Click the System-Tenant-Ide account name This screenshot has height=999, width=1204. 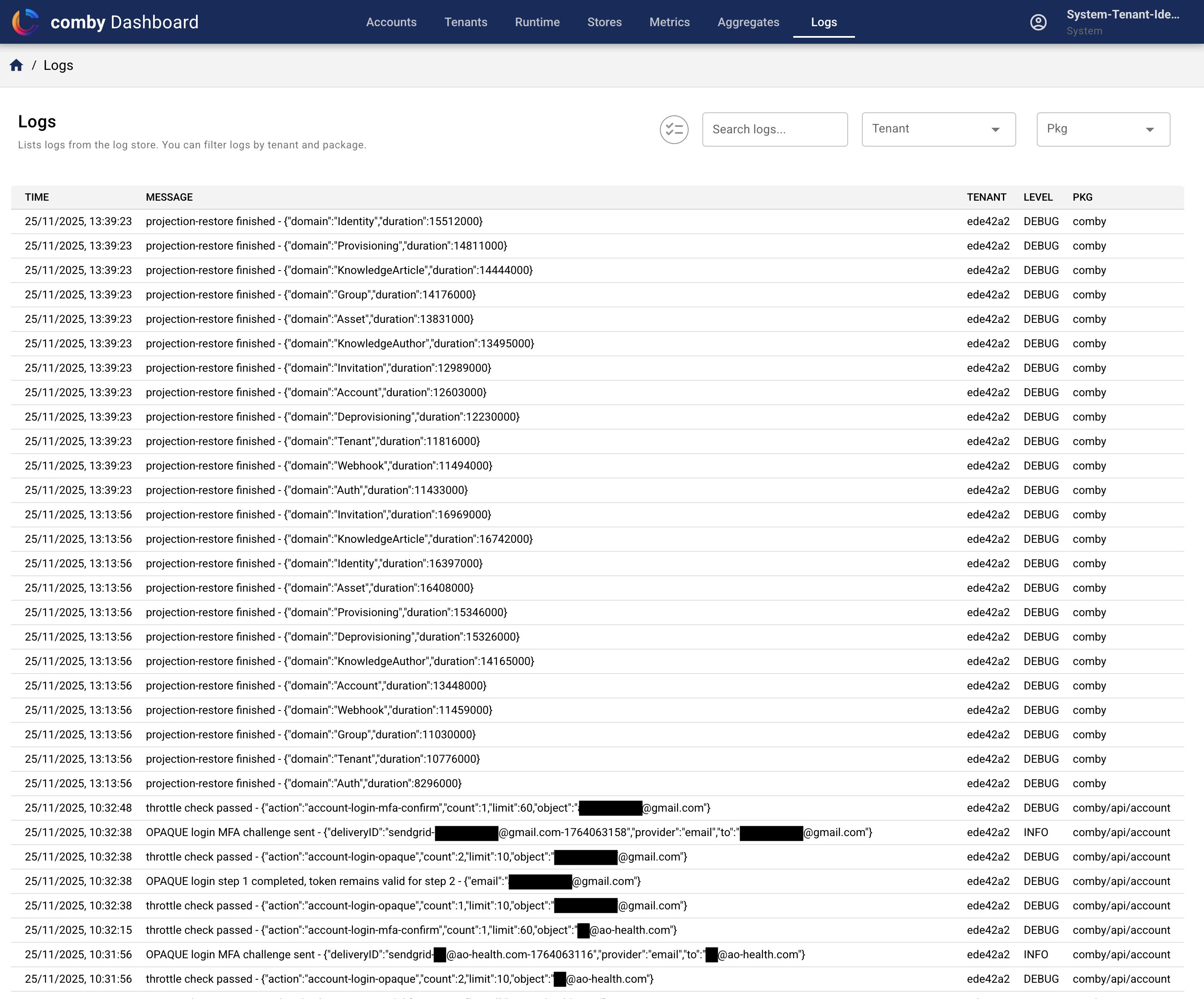(x=1123, y=15)
